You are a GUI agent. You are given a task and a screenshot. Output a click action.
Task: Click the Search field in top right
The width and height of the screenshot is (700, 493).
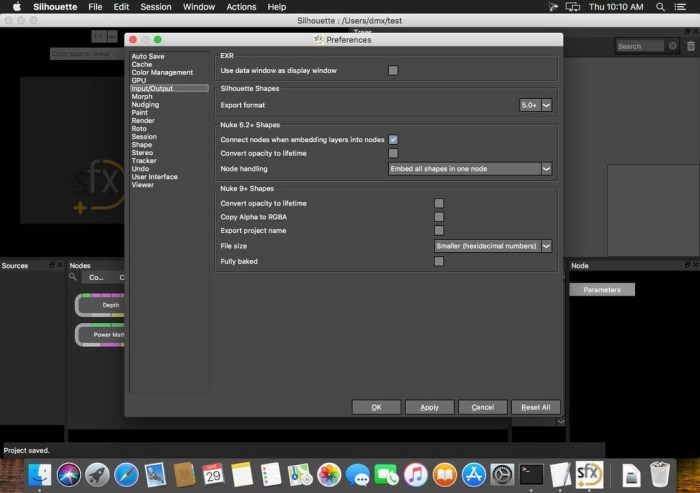[x=641, y=46]
